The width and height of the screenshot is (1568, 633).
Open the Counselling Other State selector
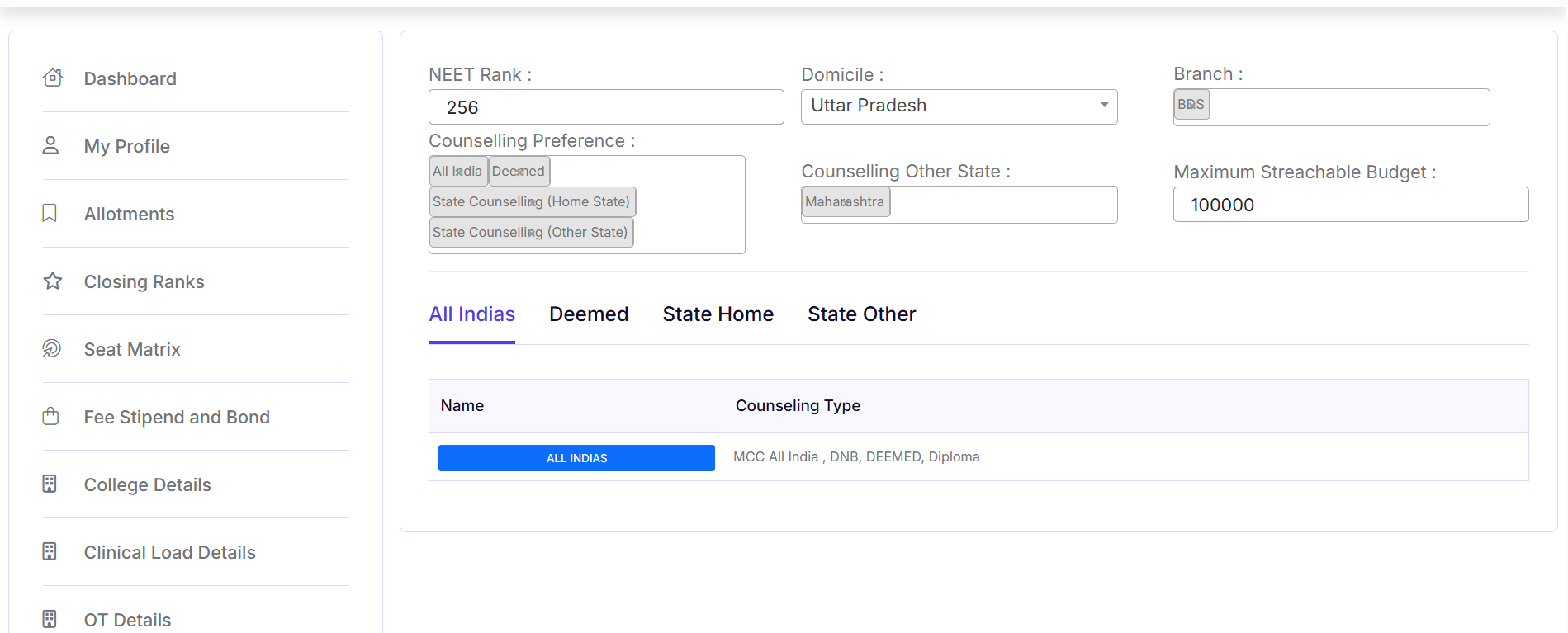coord(1002,204)
